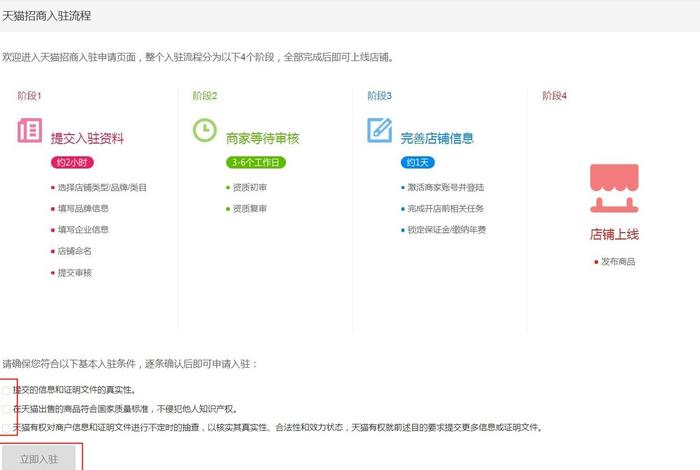This screenshot has width=700, height=470.
Task: Click the list item 完成开店前相关任务
Action: [446, 208]
